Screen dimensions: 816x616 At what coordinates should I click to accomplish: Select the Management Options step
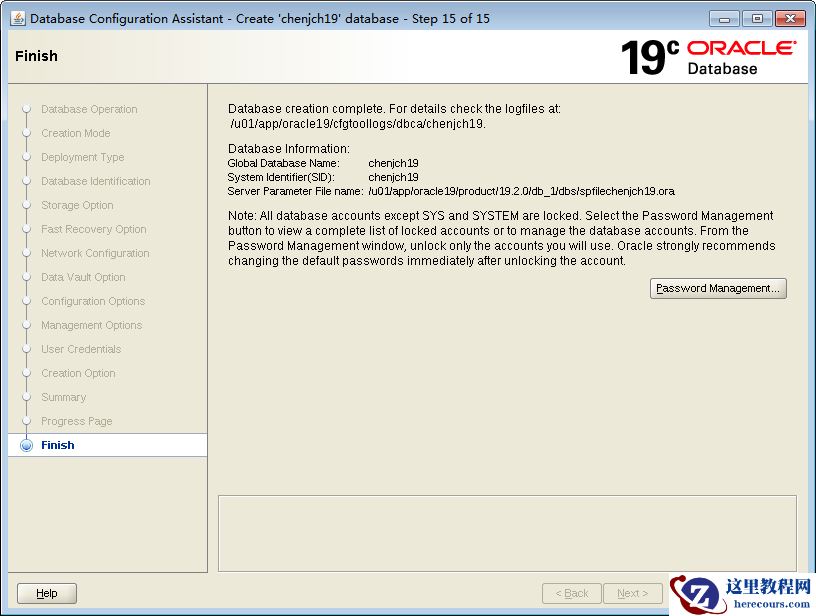pyautogui.click(x=92, y=325)
